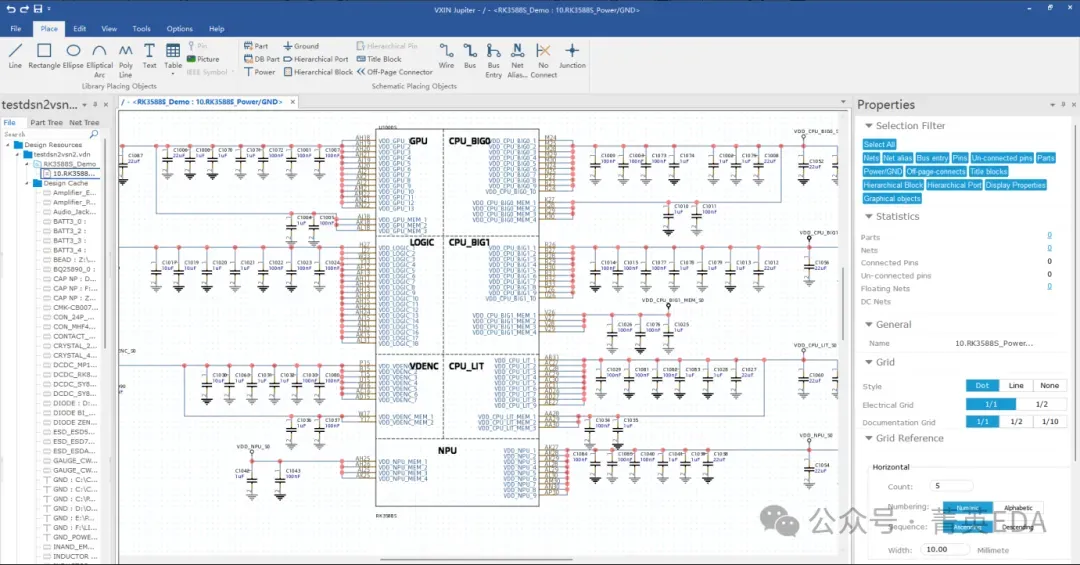Set Documentation Grid to 1/10
1080x565 pixels.
pos(1050,422)
